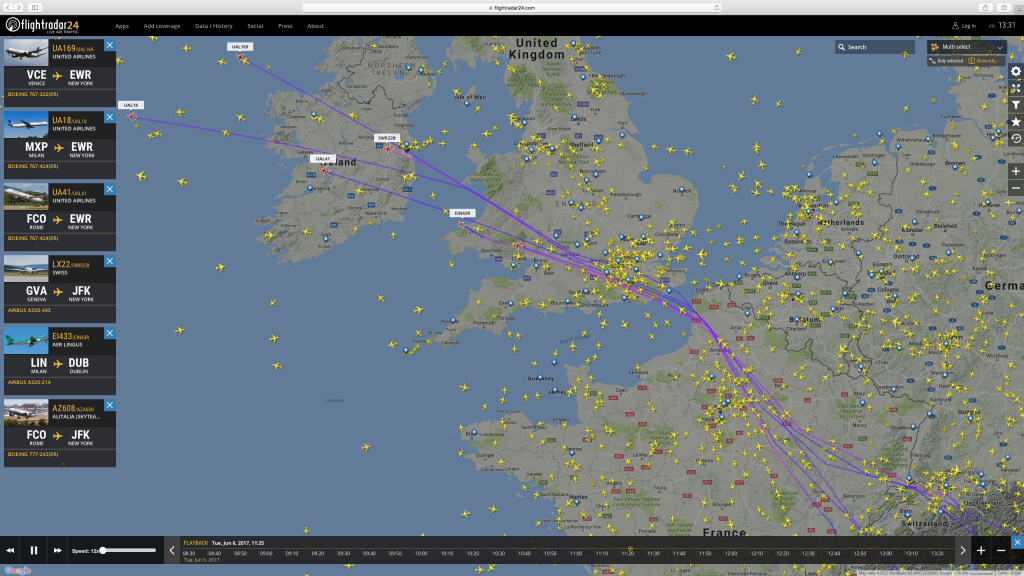Jump to 13:00 on the playback timeline

point(886,553)
